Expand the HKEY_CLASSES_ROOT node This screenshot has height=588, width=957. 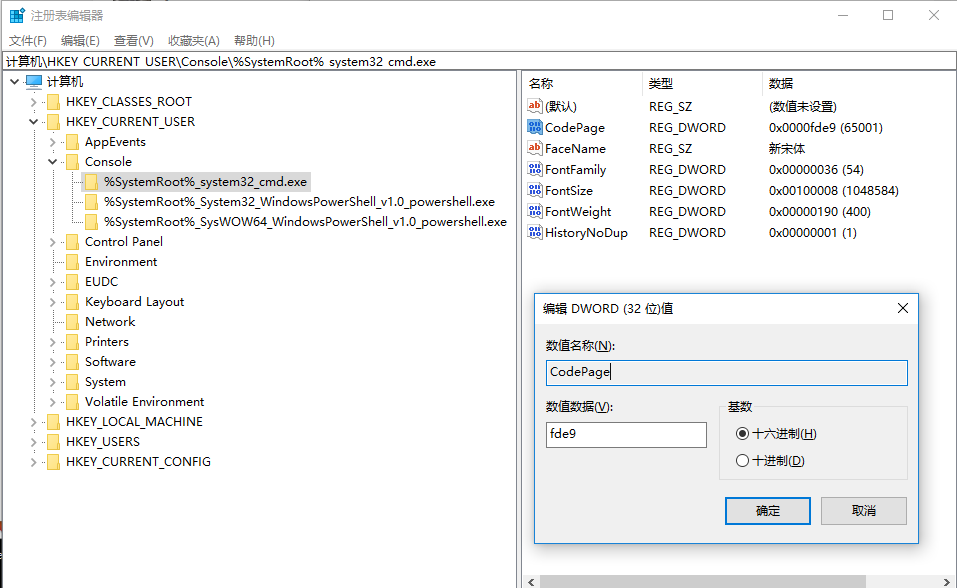(34, 102)
